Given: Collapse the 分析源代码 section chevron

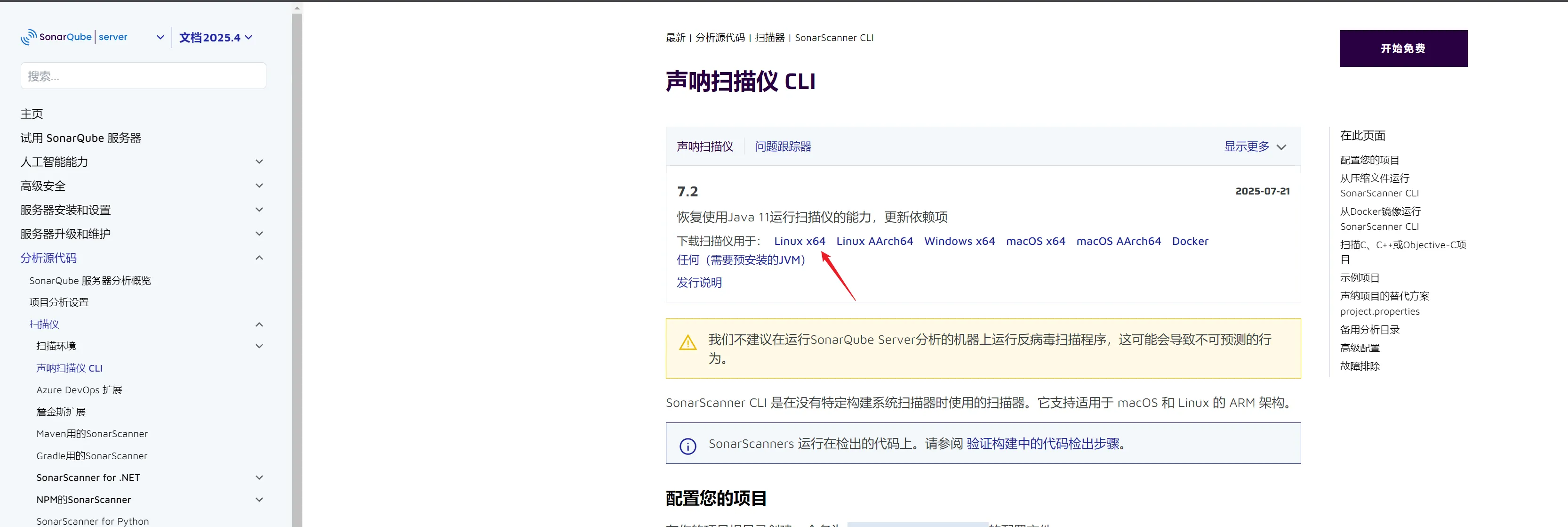Looking at the screenshot, I should [259, 259].
